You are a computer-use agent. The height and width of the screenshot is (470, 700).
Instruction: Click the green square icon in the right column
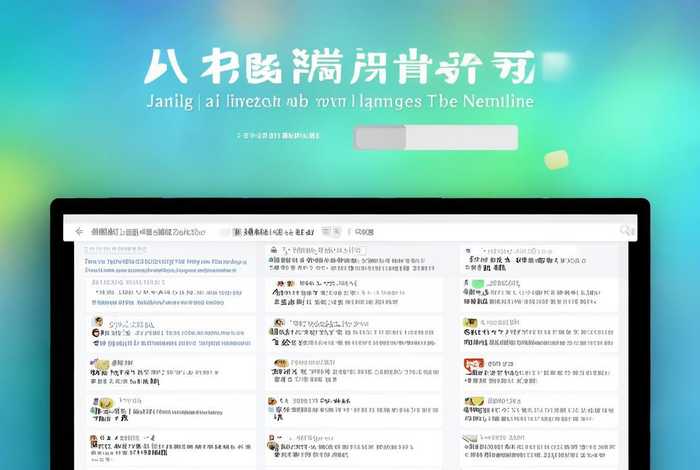[478, 283]
